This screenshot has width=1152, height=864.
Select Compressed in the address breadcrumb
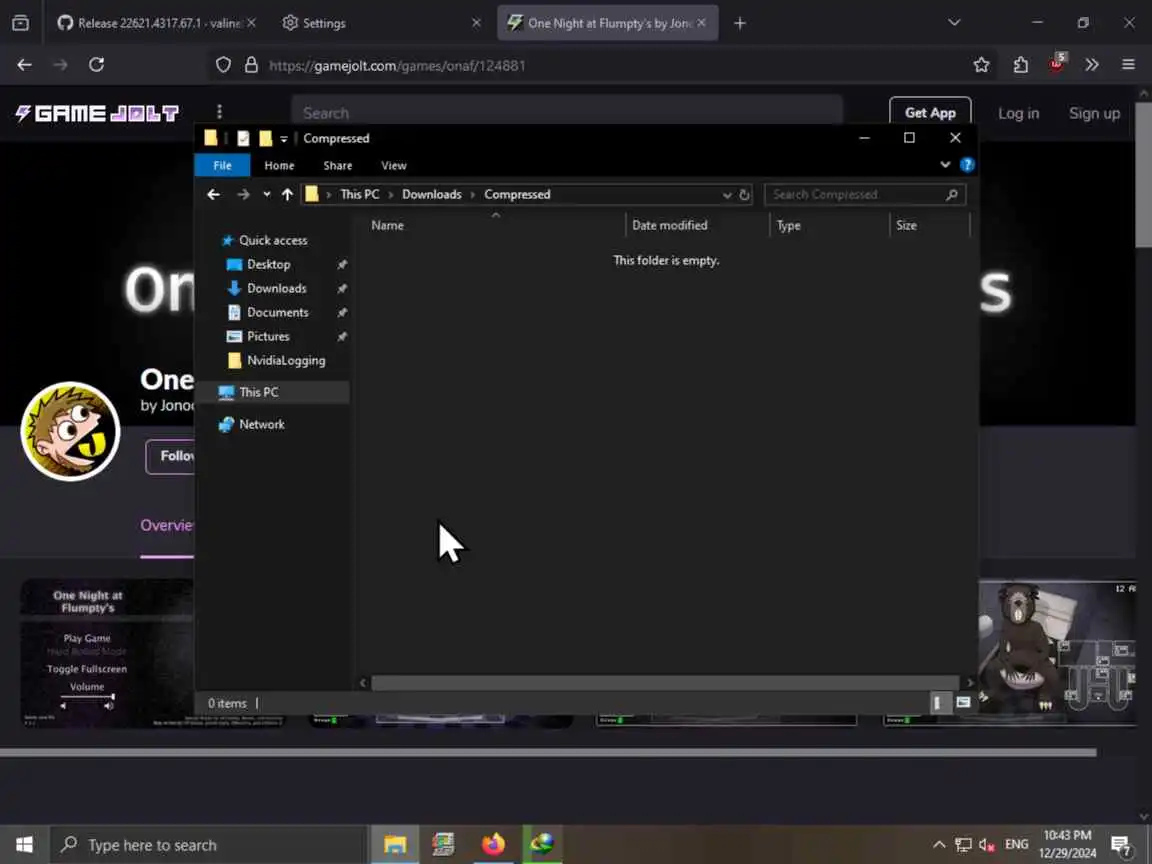[x=517, y=195]
